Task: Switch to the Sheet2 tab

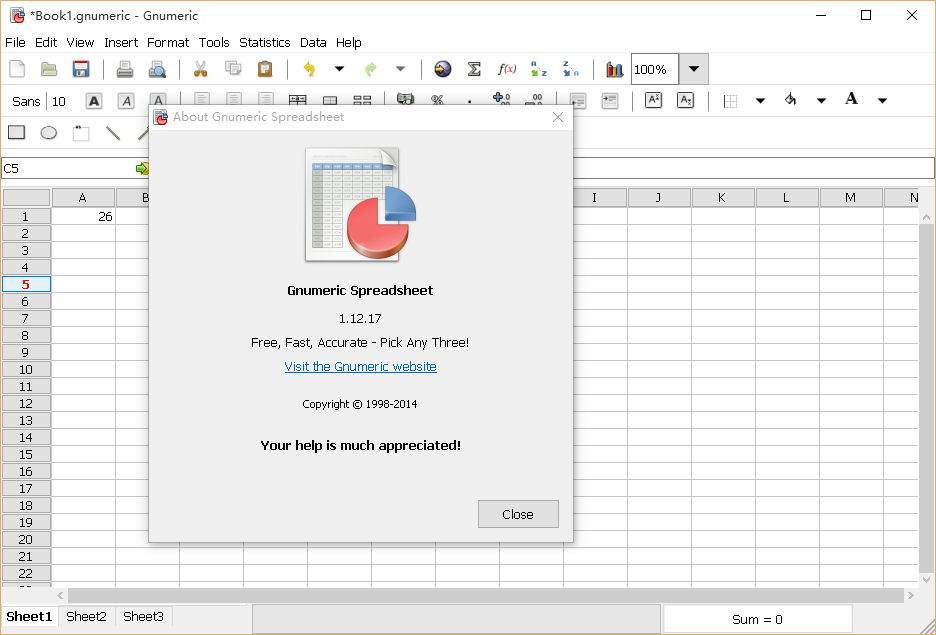Action: tap(86, 616)
